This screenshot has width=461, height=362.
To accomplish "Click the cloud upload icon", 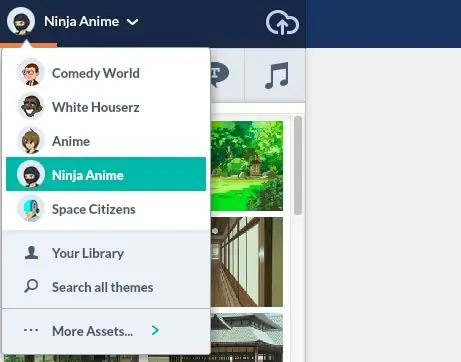I will pyautogui.click(x=282, y=23).
